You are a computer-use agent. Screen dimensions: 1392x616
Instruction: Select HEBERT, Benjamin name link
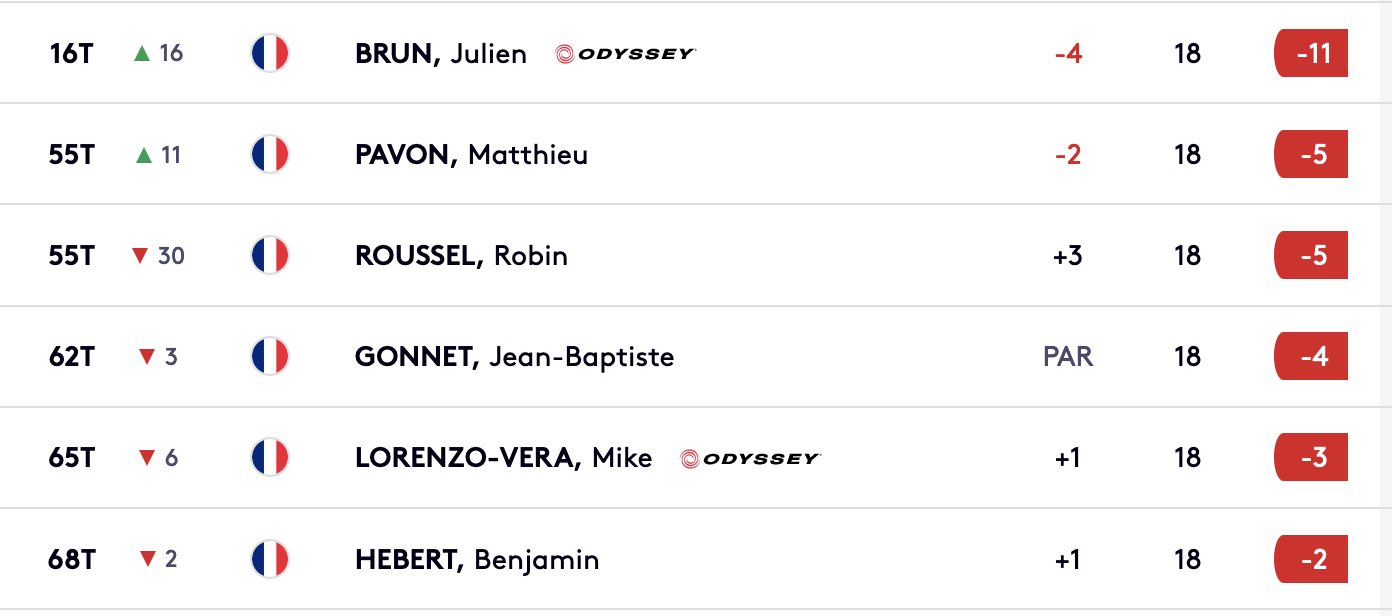[477, 559]
